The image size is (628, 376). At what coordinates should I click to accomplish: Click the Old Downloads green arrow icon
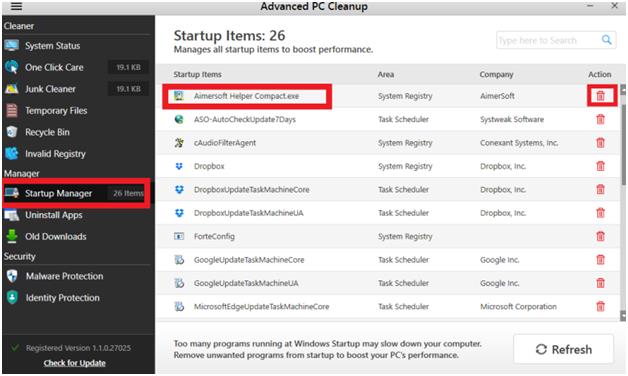12,236
